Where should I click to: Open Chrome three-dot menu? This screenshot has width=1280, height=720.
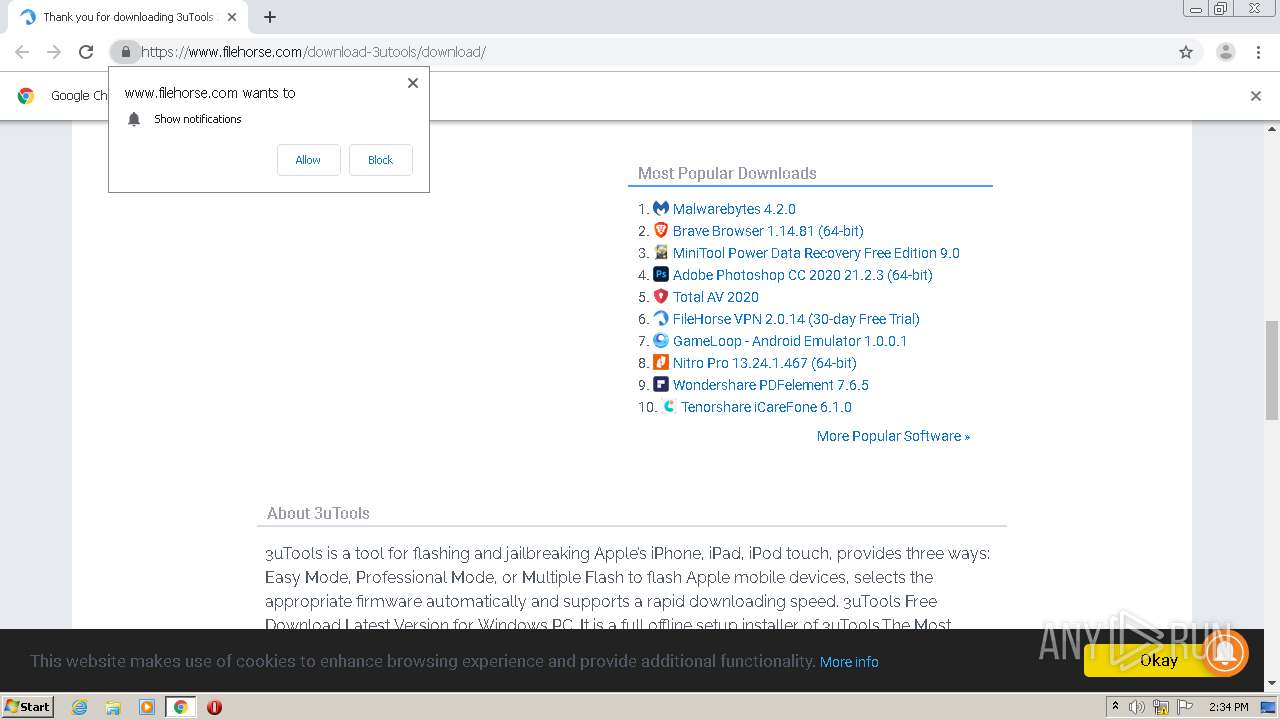coord(1258,52)
